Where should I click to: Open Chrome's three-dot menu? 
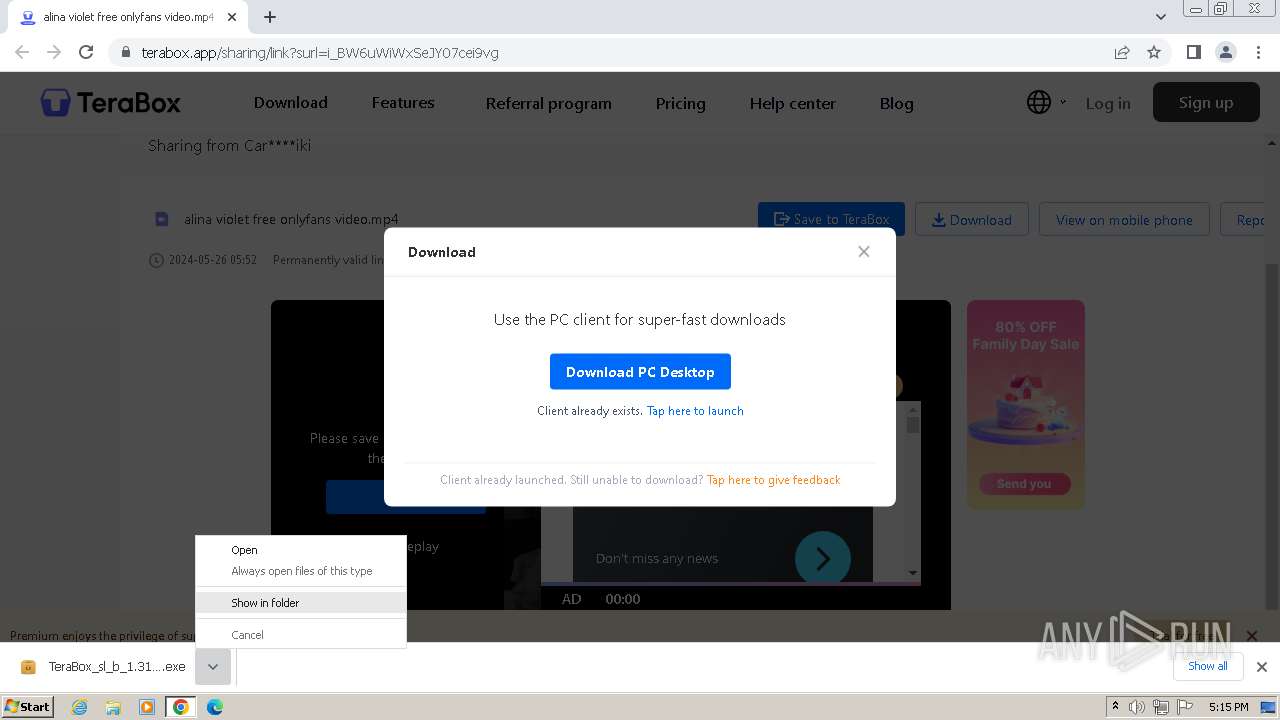[x=1256, y=52]
